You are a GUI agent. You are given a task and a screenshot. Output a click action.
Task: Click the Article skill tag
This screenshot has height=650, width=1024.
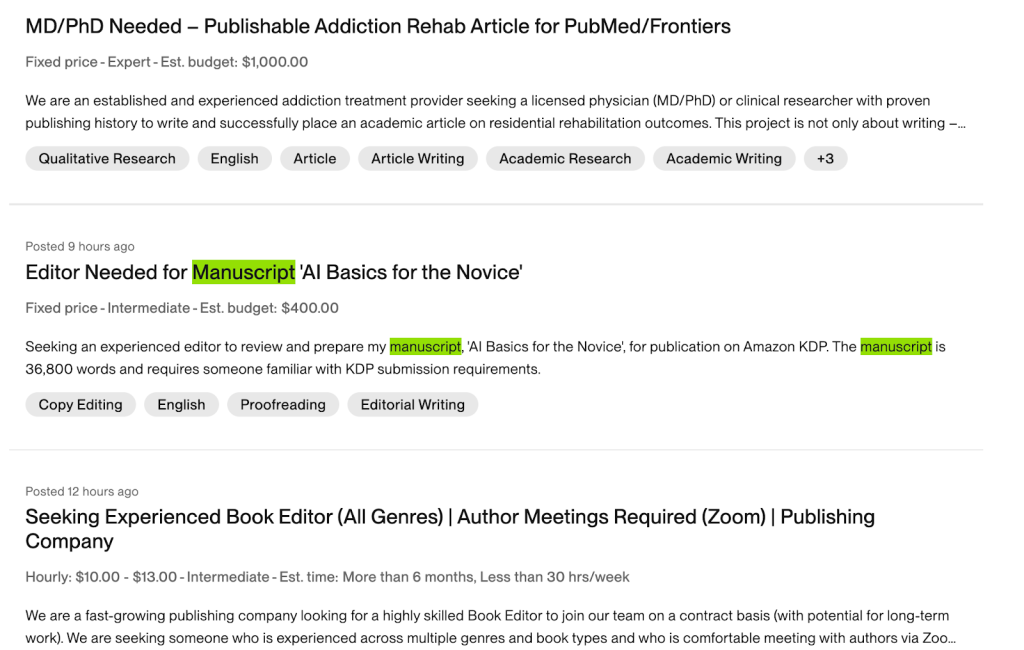pos(315,158)
